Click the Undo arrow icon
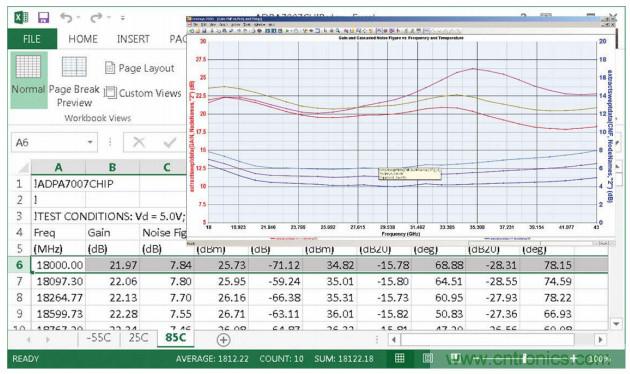 coord(66,18)
